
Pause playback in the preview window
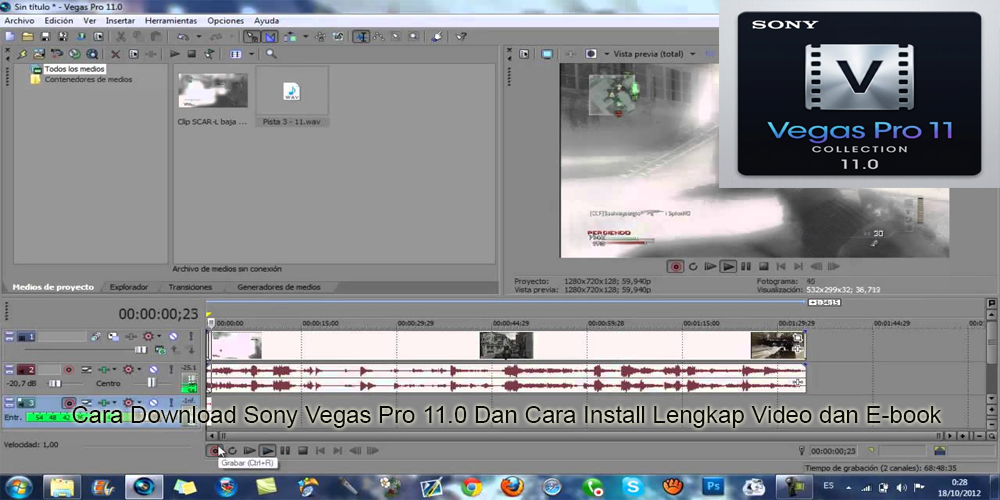tap(746, 267)
